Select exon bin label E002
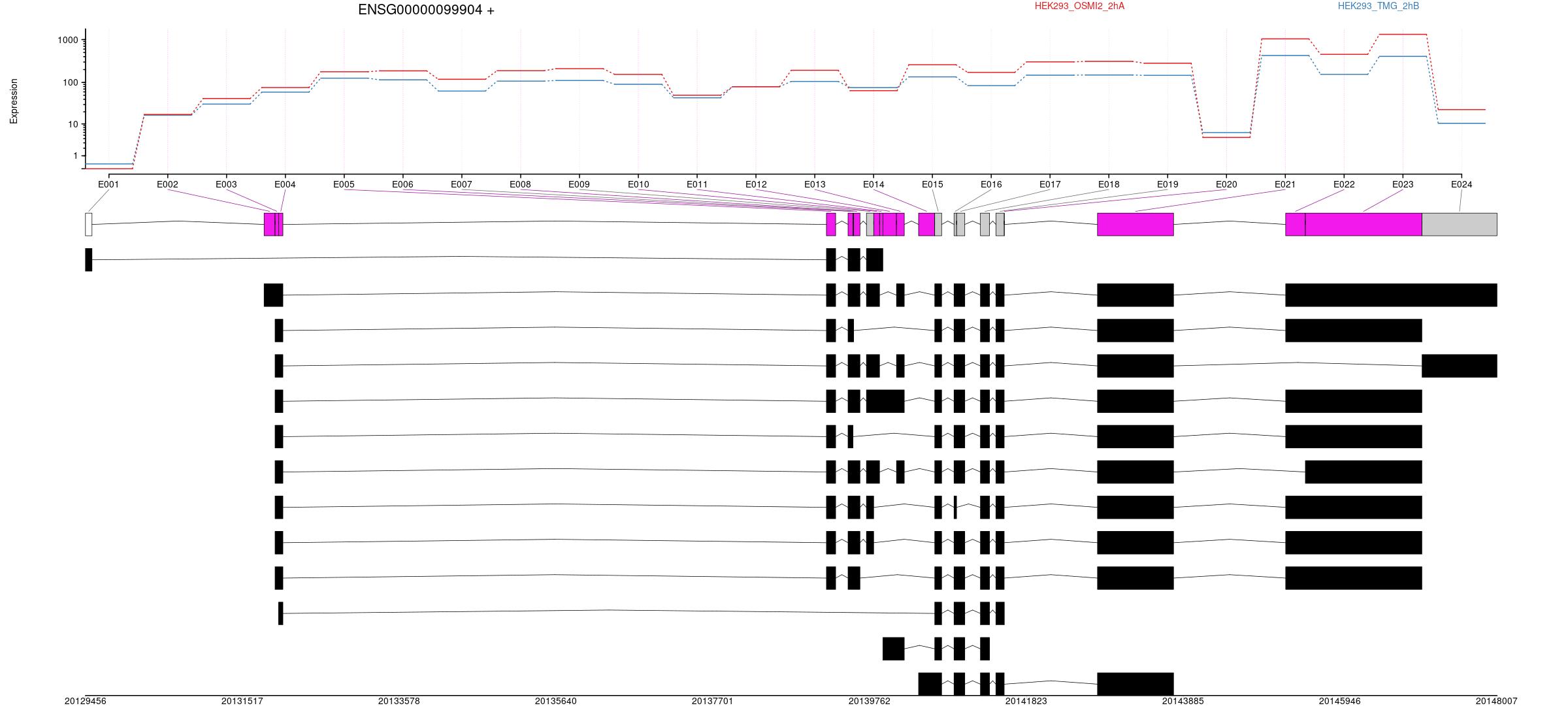1568x712 pixels. point(167,184)
